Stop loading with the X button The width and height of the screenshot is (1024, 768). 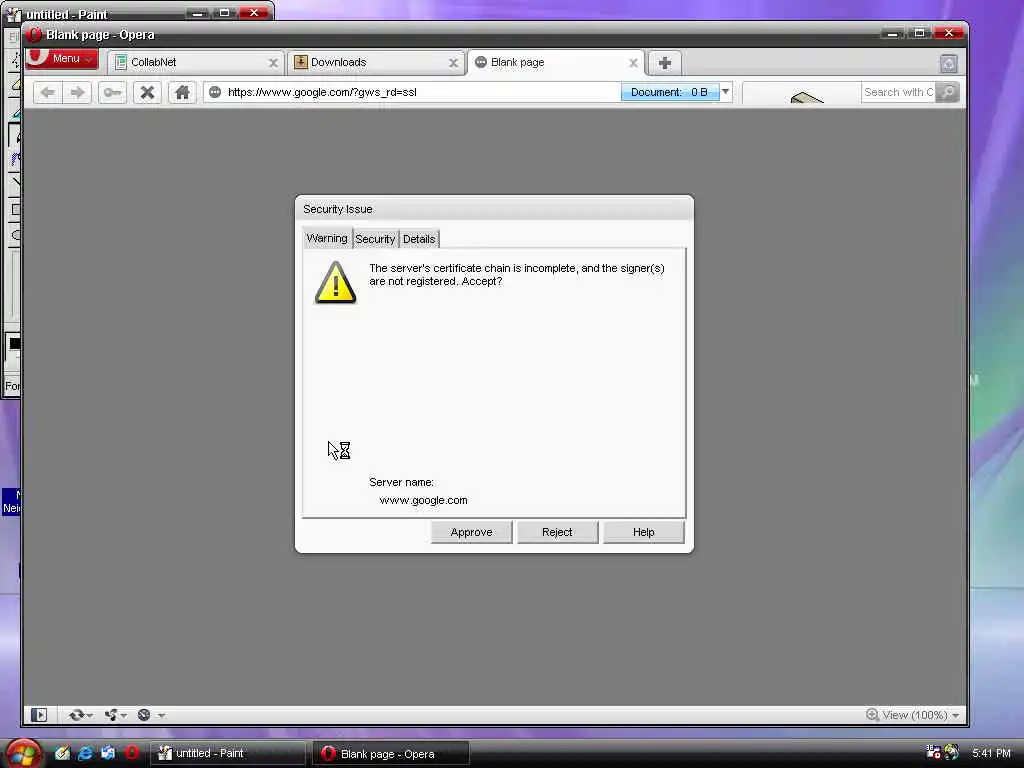click(x=148, y=92)
